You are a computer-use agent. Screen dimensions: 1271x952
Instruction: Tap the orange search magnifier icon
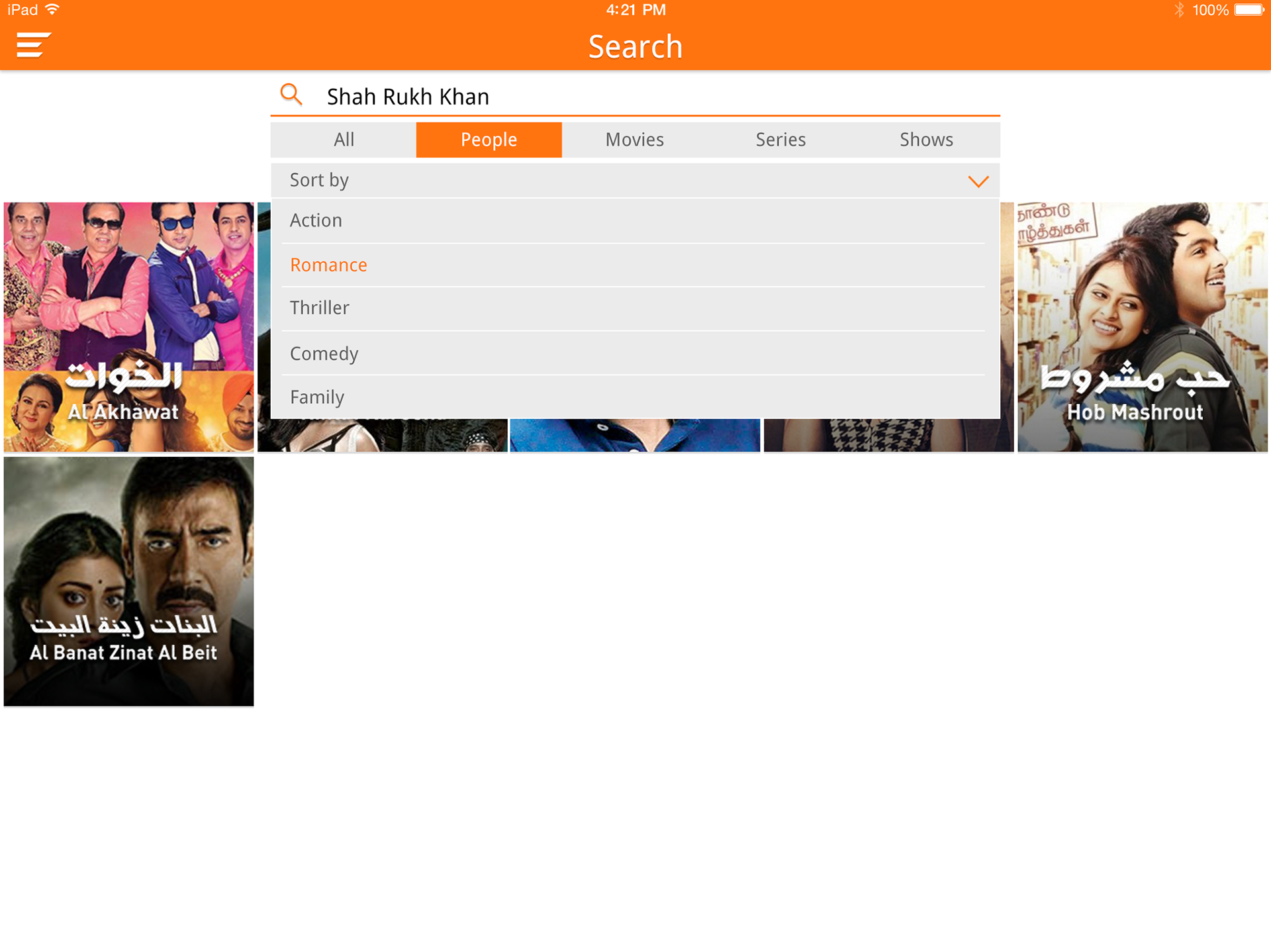(x=291, y=95)
